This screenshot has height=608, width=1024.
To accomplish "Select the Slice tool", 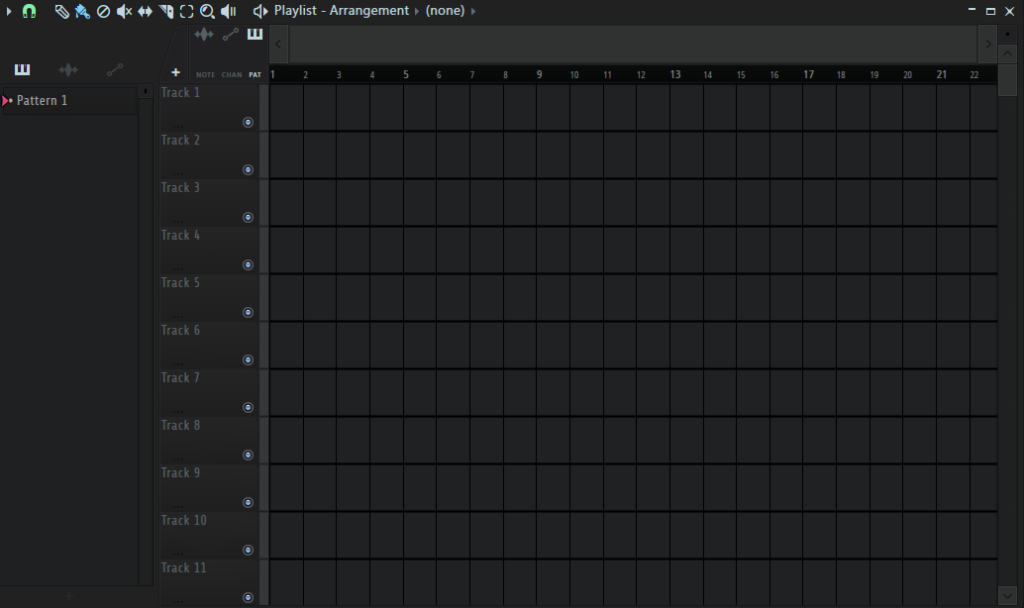I will point(166,11).
